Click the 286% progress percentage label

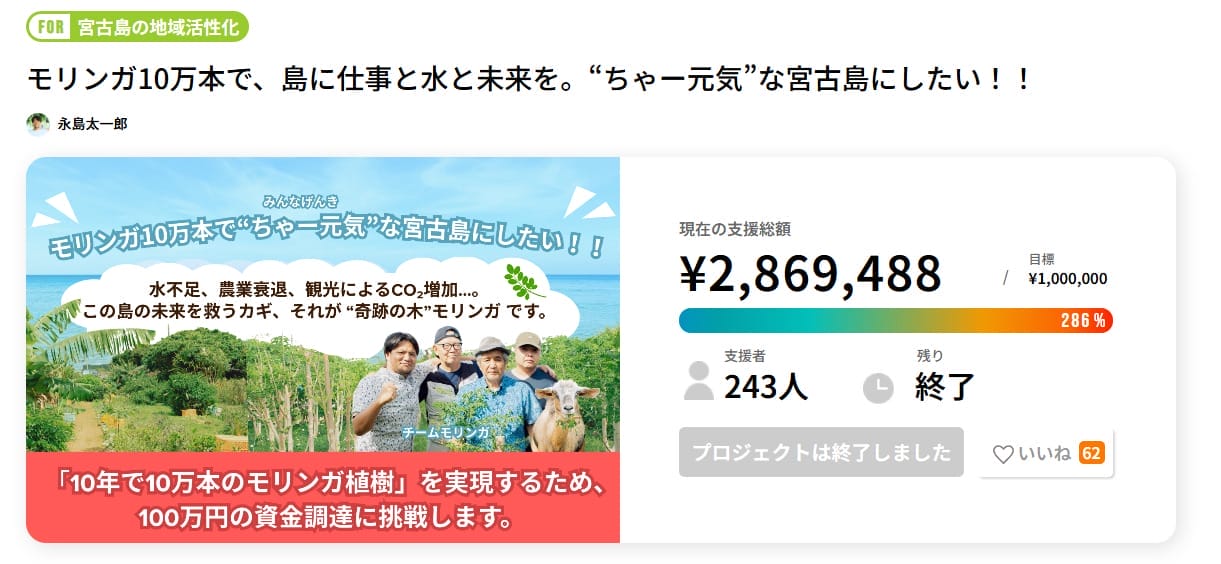pyautogui.click(x=1083, y=321)
